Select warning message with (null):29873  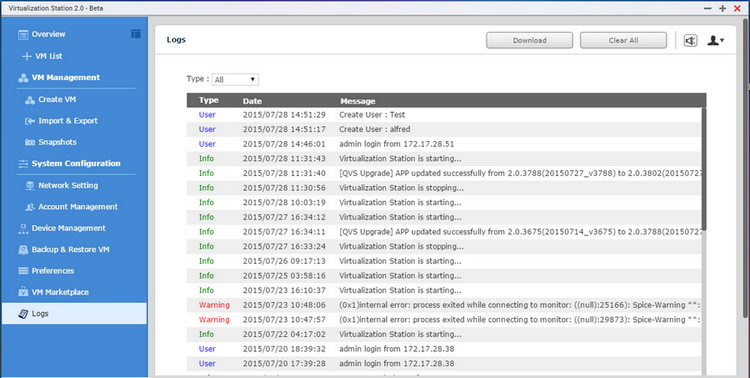pyautogui.click(x=519, y=320)
